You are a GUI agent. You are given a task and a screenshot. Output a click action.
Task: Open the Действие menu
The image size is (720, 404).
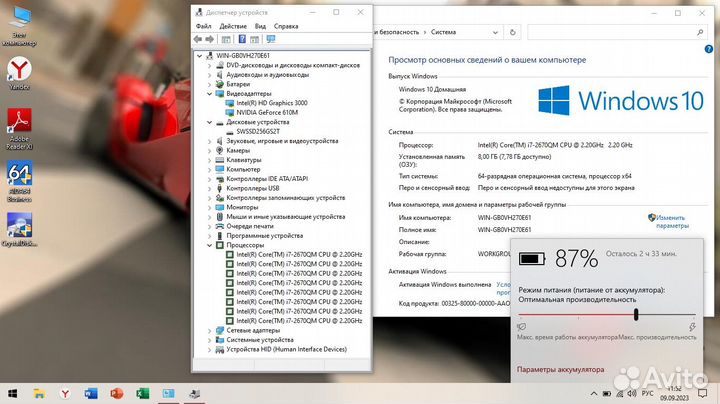point(233,26)
